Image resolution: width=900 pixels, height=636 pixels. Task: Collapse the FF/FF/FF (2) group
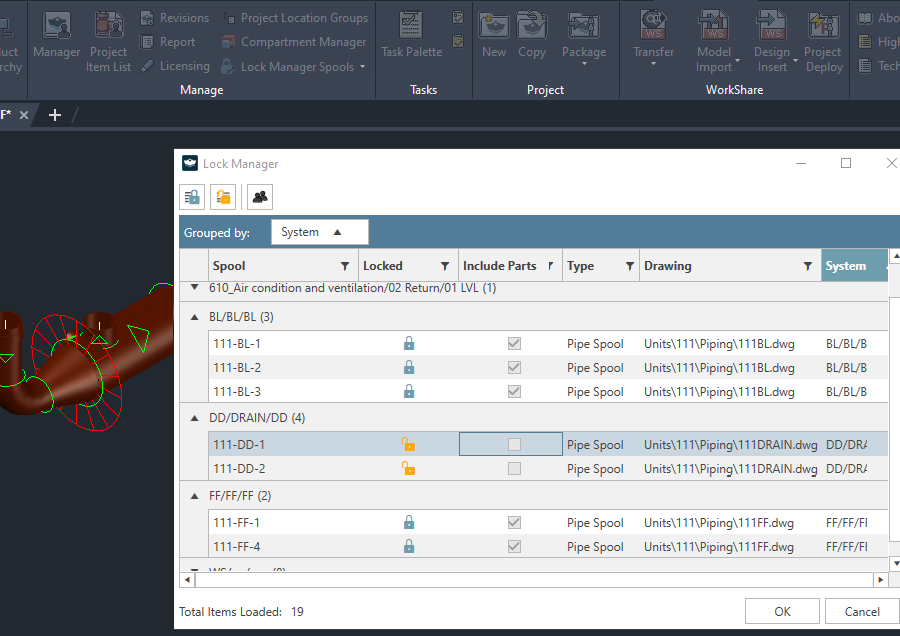195,496
